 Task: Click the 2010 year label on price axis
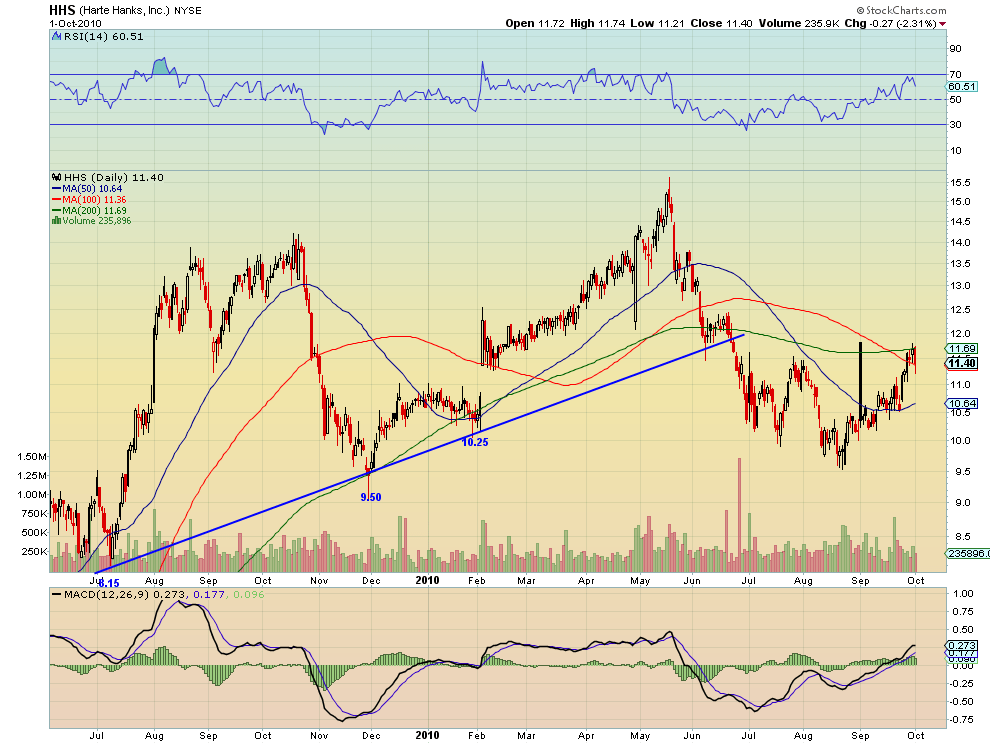(x=427, y=580)
